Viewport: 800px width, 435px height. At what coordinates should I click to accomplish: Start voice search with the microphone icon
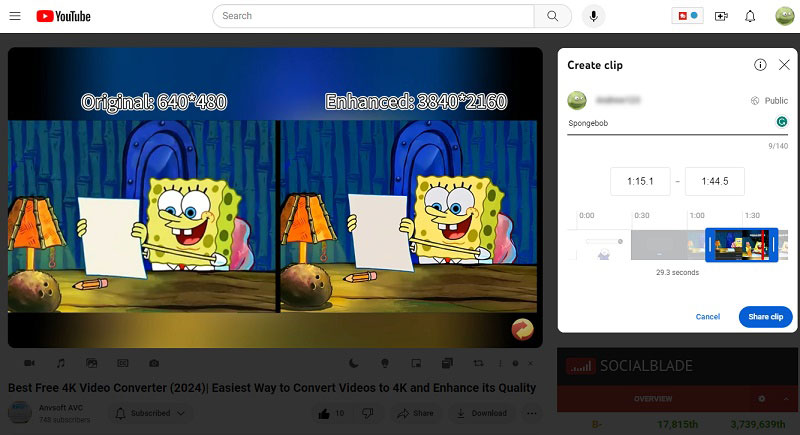tap(593, 16)
